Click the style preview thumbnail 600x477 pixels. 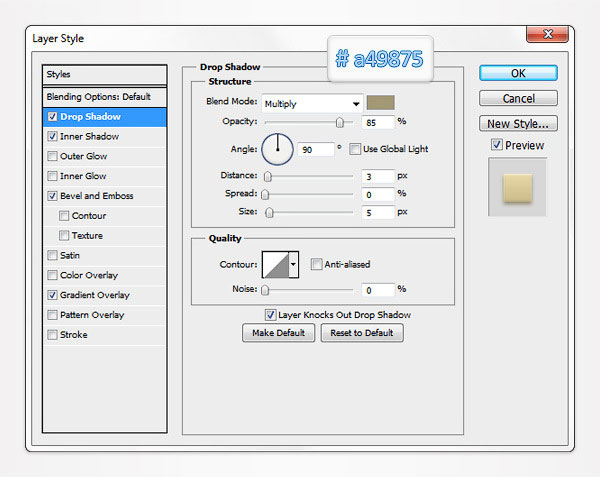[x=517, y=187]
